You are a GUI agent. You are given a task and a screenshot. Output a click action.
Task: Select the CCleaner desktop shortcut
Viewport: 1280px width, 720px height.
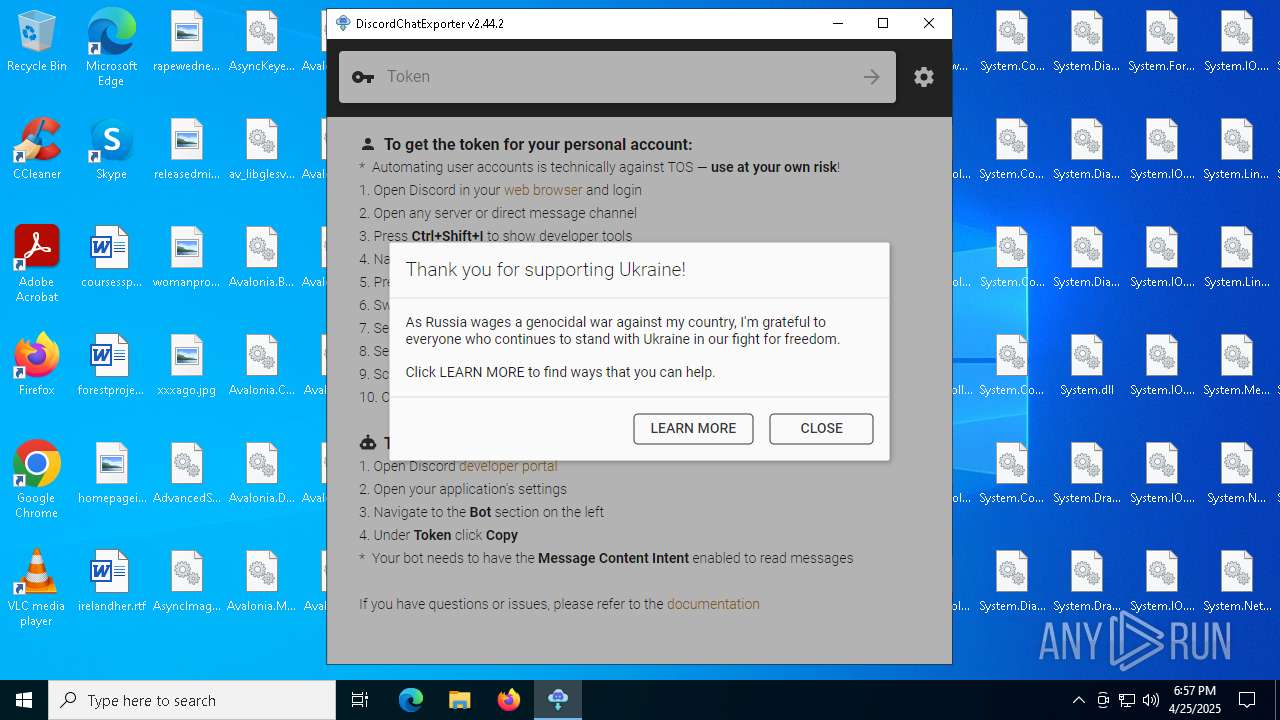pyautogui.click(x=37, y=150)
